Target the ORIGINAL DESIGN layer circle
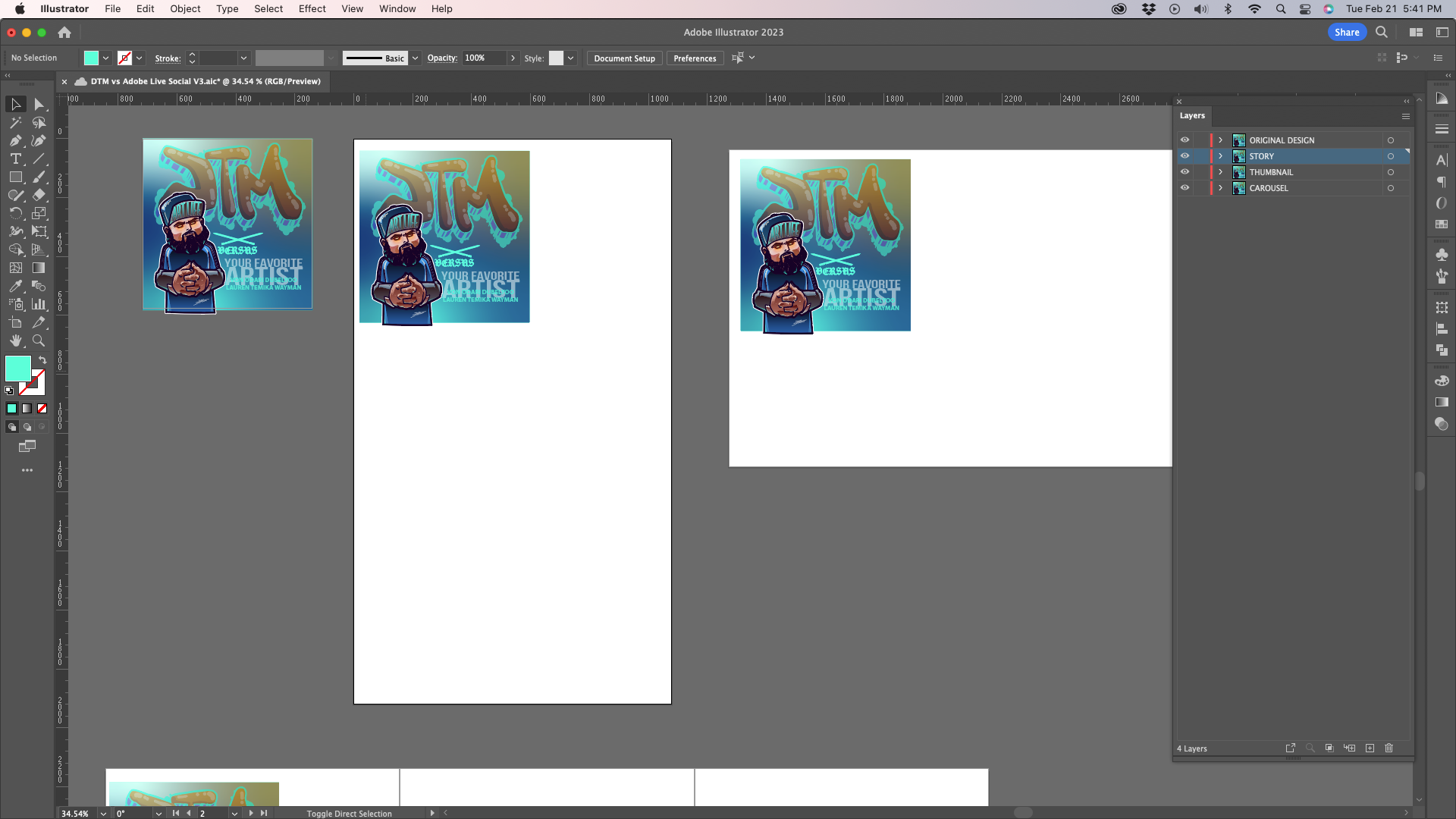1456x819 pixels. pyautogui.click(x=1391, y=140)
